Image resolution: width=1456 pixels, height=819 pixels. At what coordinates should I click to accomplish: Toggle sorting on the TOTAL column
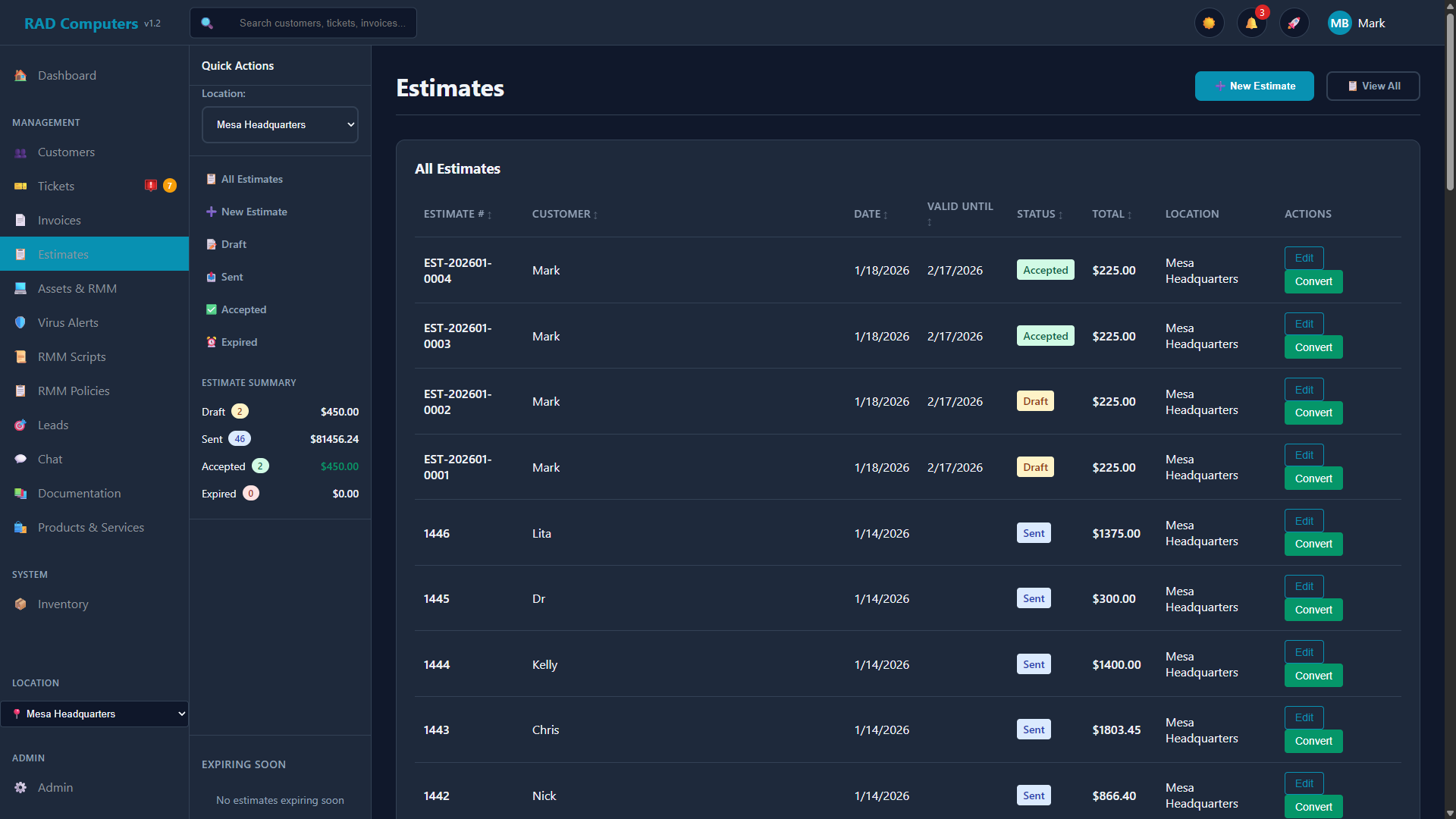click(x=1111, y=214)
